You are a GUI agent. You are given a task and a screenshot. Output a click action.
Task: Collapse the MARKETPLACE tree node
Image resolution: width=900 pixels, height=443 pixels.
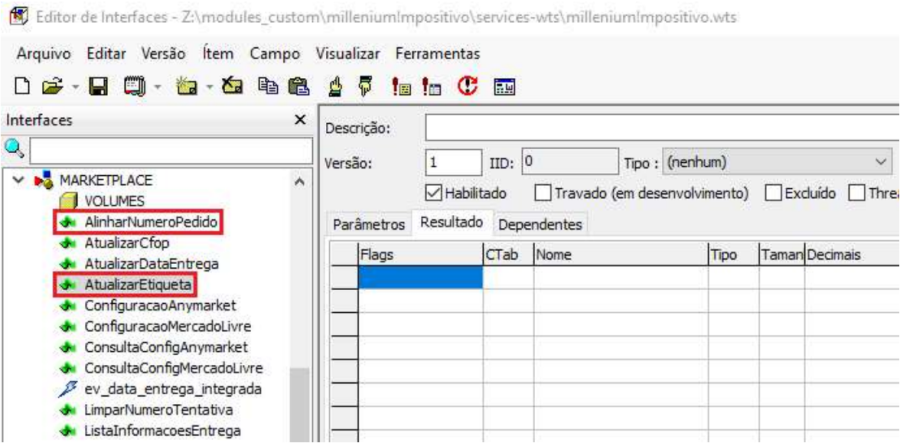pyautogui.click(x=20, y=180)
